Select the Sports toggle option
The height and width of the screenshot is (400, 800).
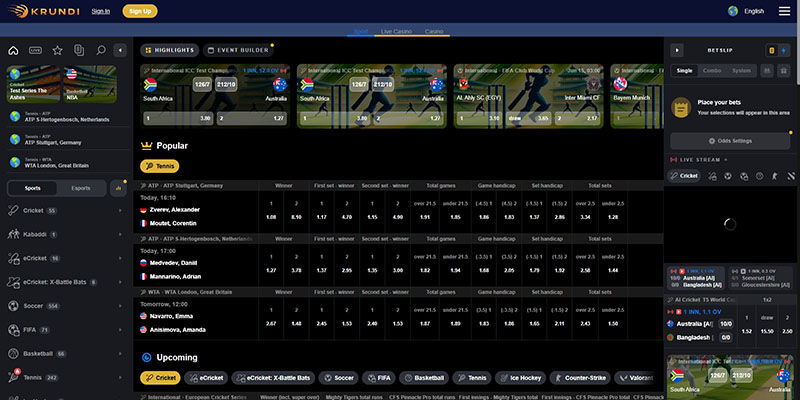[33, 188]
